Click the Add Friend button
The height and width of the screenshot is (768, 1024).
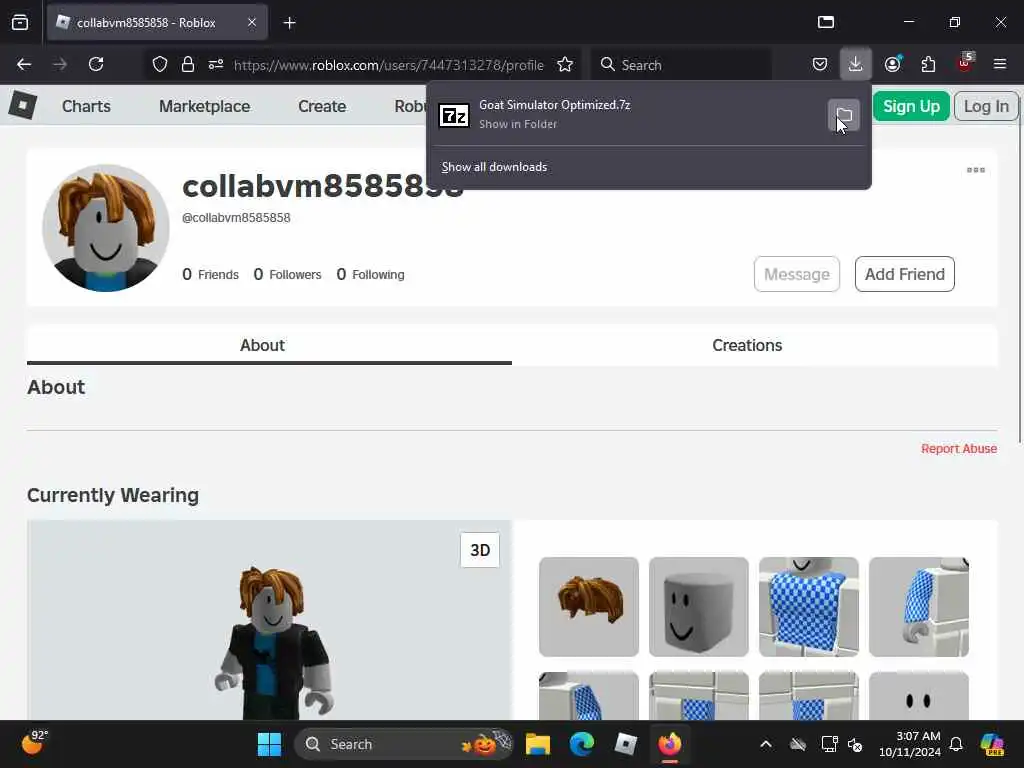tap(904, 274)
